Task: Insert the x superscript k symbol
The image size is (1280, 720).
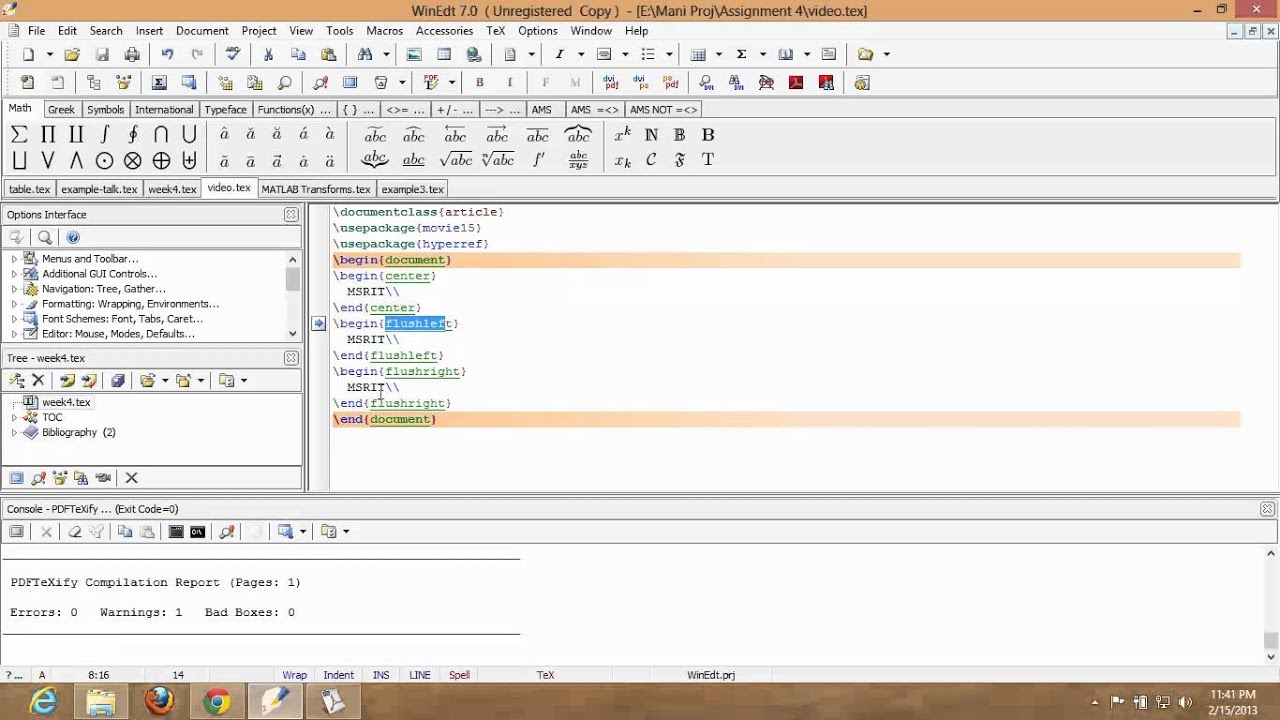Action: coord(622,135)
